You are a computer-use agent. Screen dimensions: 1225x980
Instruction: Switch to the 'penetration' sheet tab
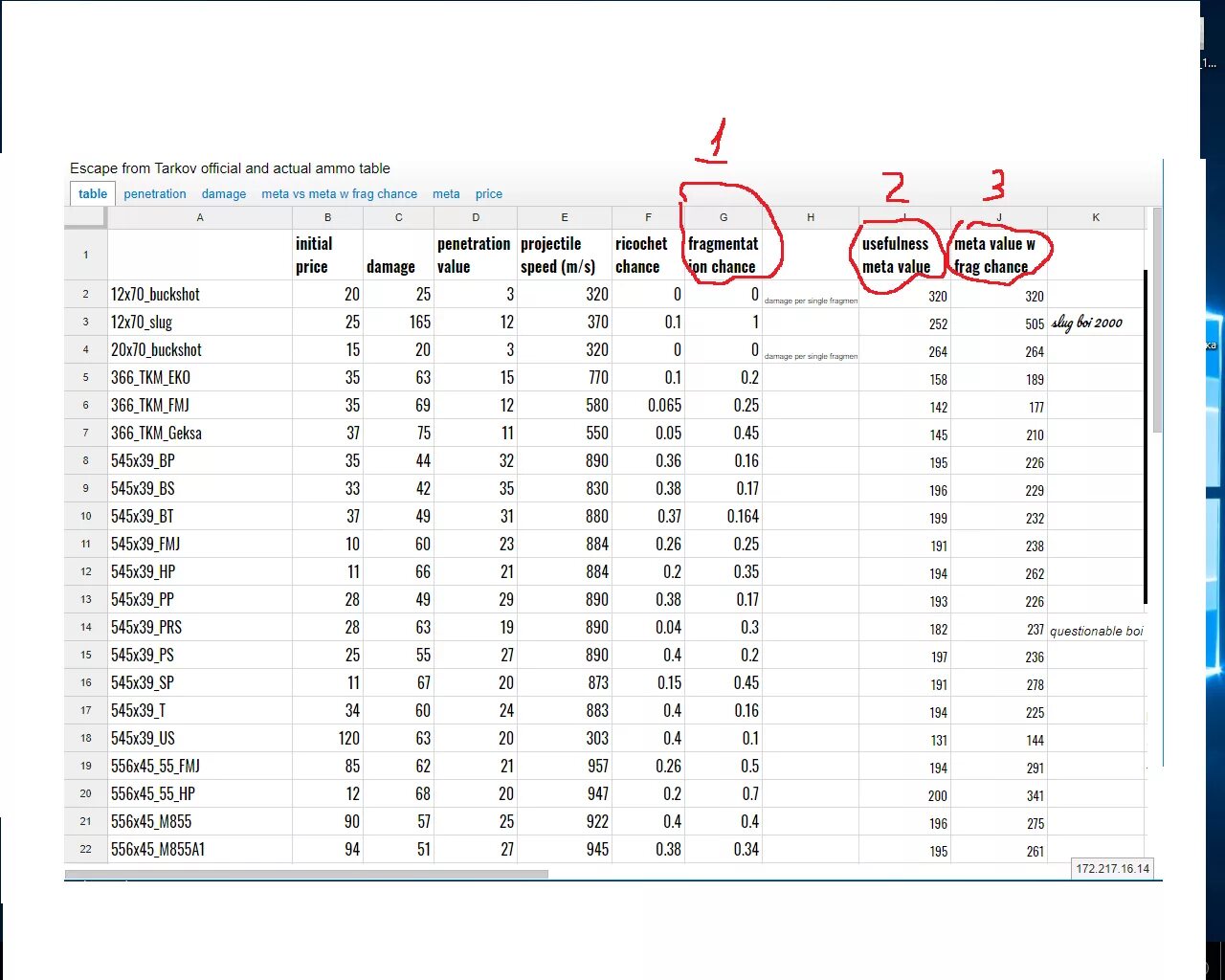(x=155, y=193)
